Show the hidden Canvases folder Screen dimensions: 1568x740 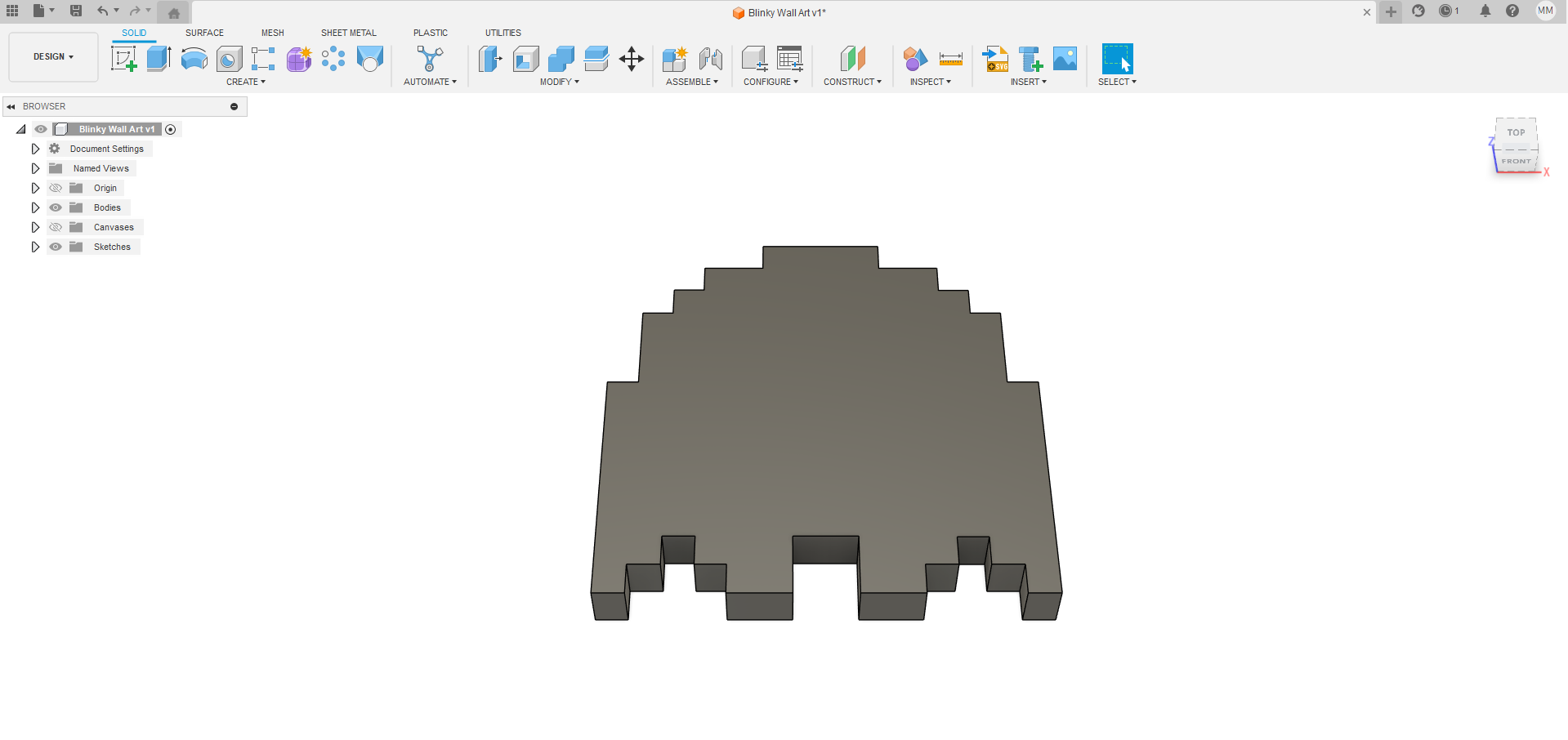coord(56,227)
